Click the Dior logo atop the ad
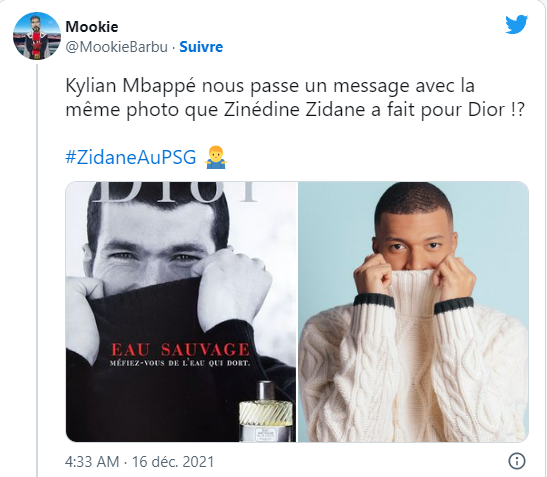Screen dimensions: 547x477 (177, 192)
